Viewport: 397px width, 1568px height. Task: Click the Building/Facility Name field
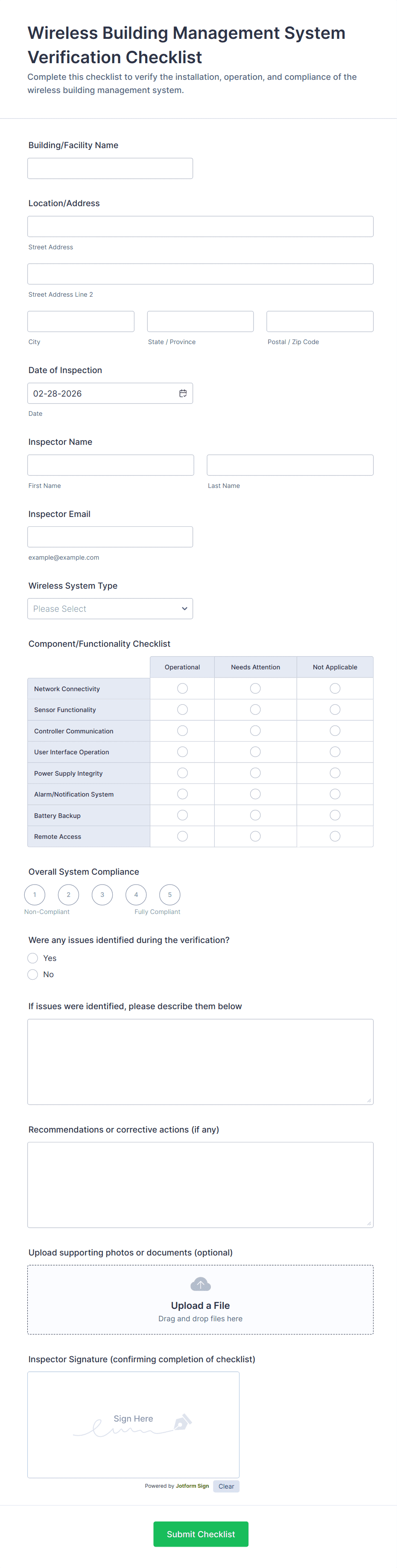110,169
